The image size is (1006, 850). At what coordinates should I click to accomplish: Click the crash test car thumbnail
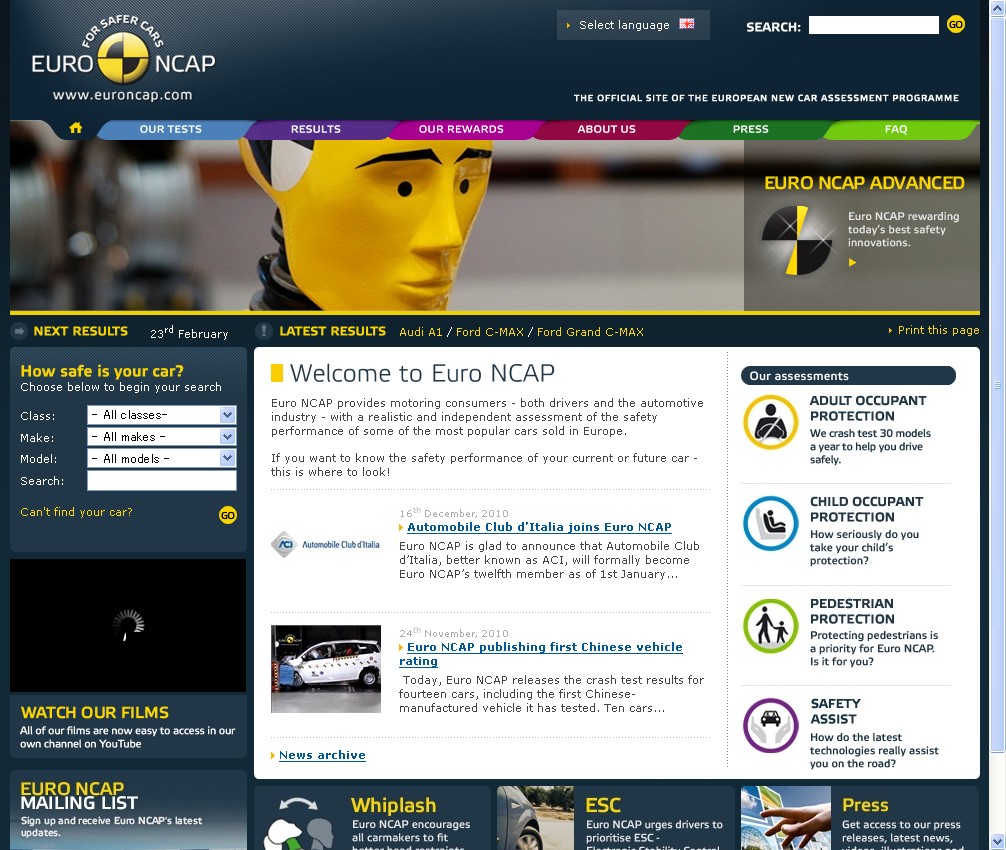coord(326,669)
